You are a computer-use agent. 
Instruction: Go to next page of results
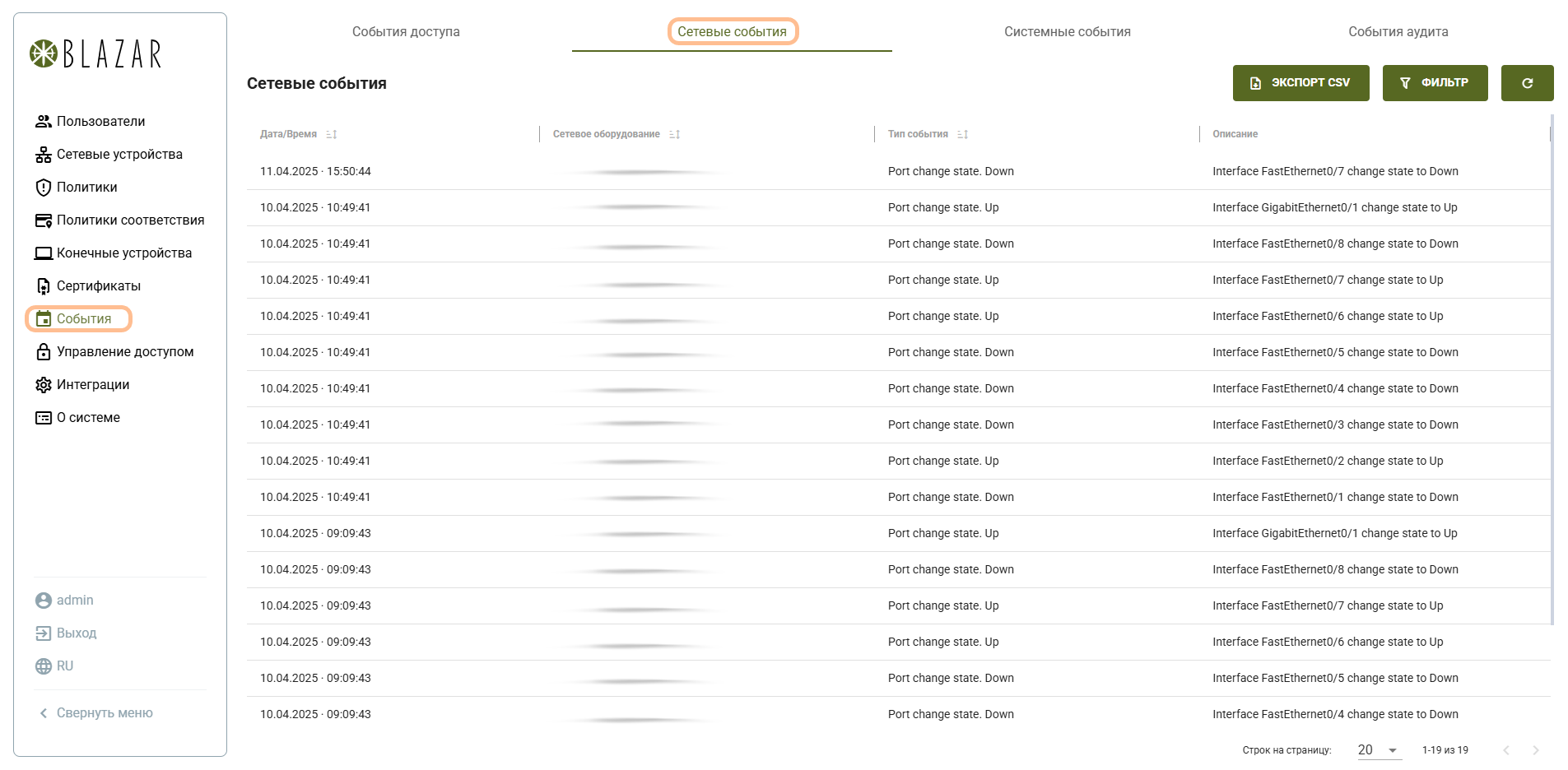pos(1535,750)
